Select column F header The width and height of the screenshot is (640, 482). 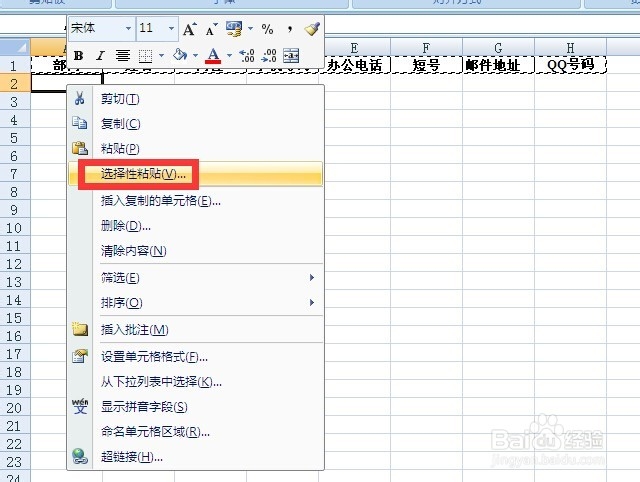point(427,47)
